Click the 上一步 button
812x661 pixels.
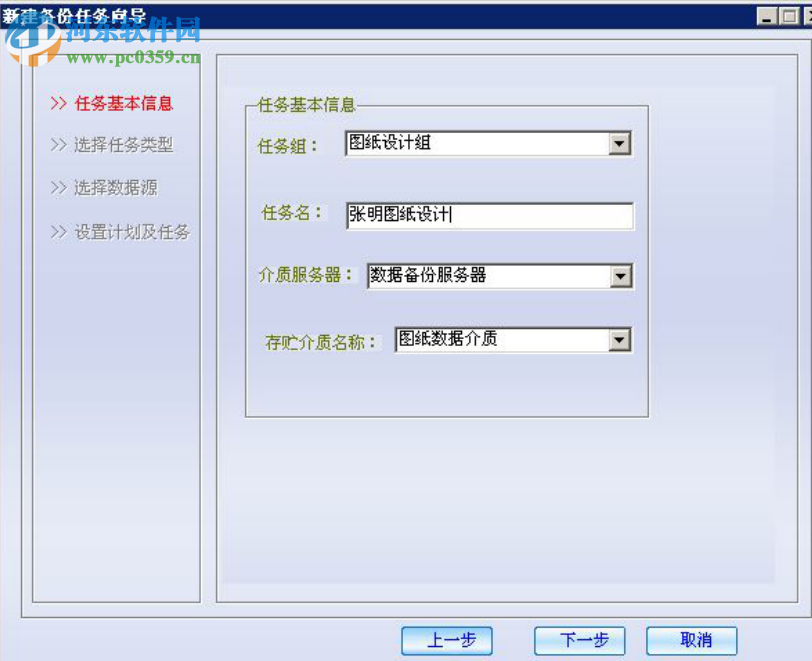click(x=447, y=641)
